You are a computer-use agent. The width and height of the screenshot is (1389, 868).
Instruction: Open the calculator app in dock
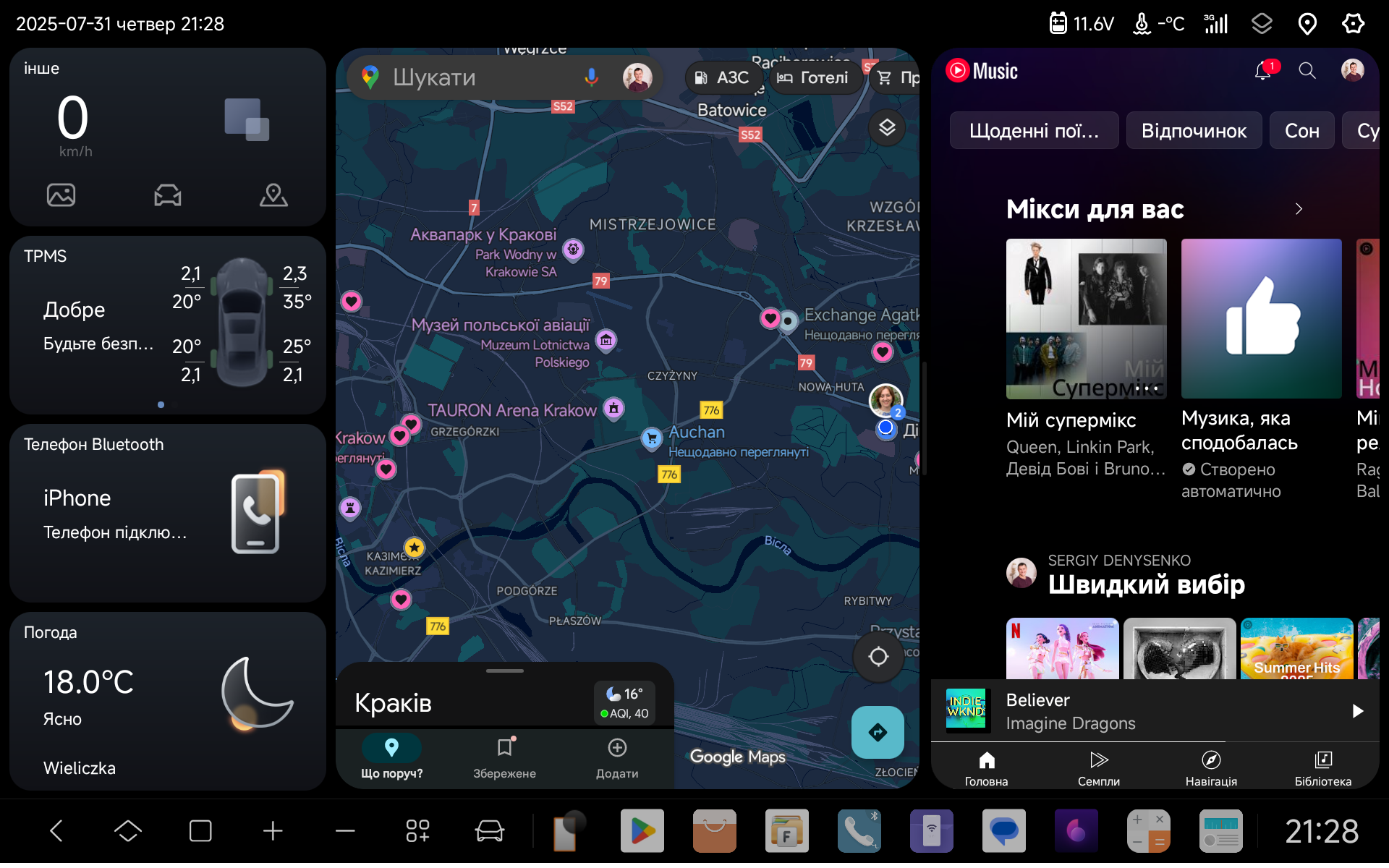click(1148, 831)
